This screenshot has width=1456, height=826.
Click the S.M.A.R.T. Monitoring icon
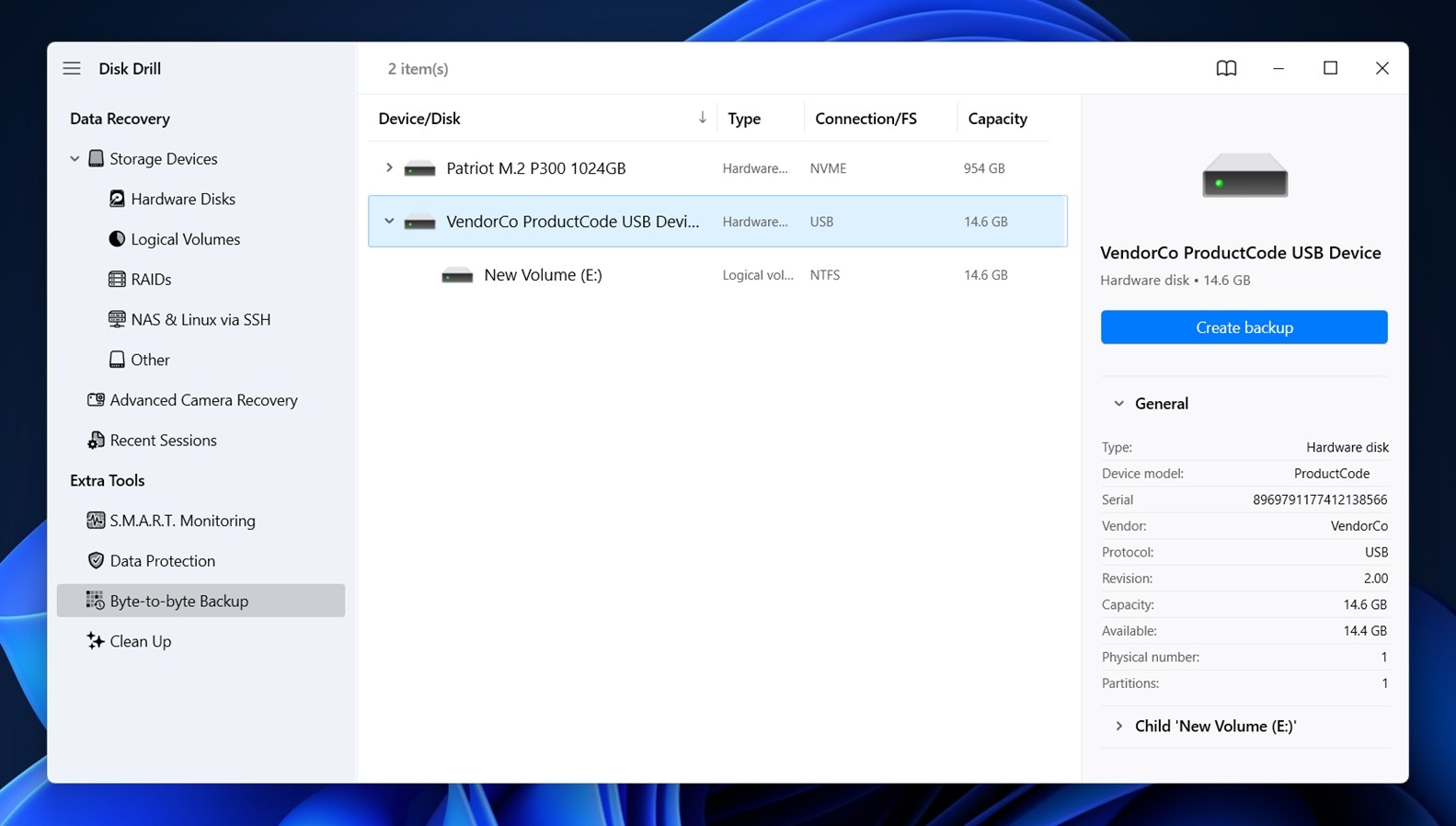[96, 521]
